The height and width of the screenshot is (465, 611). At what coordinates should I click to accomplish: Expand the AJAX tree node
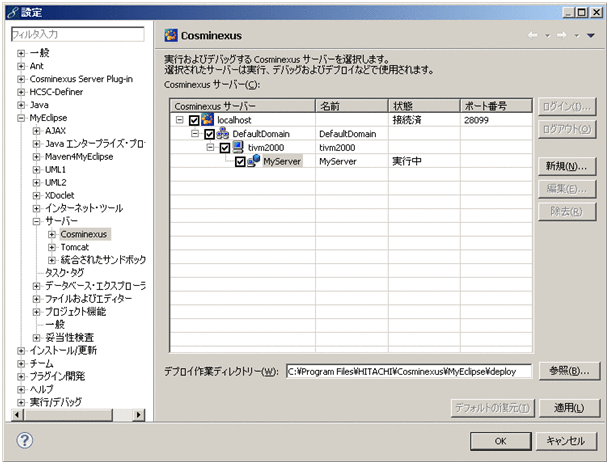(36, 131)
